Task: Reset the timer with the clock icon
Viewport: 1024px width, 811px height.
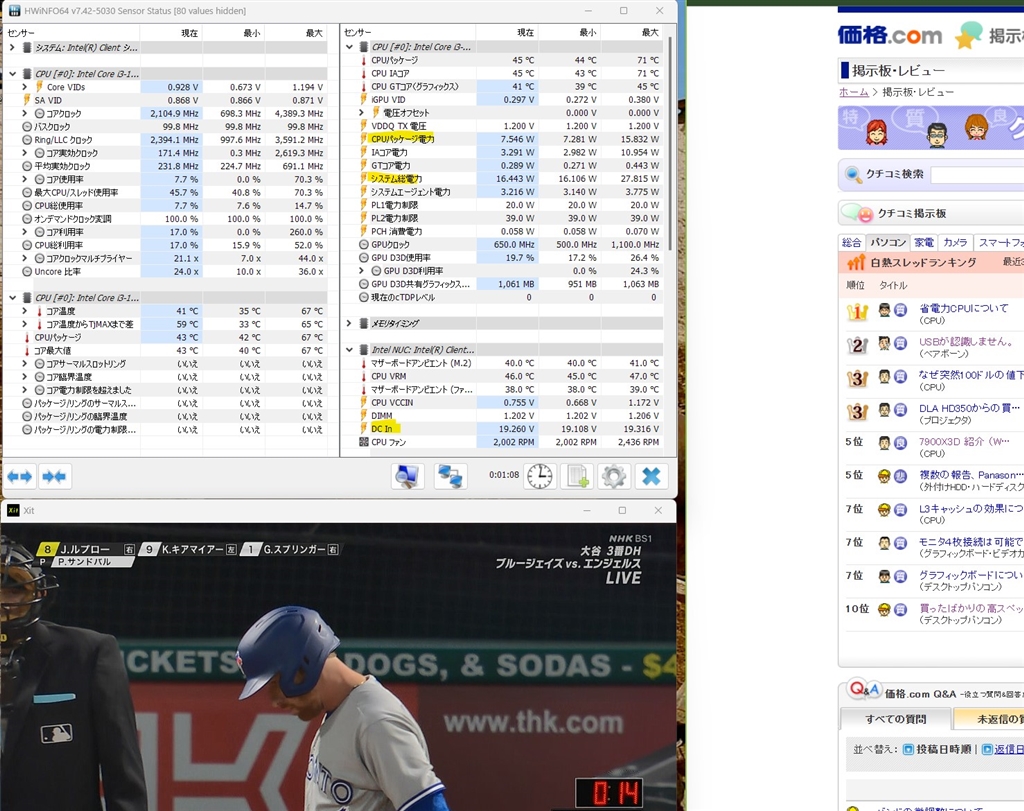Action: [x=540, y=477]
